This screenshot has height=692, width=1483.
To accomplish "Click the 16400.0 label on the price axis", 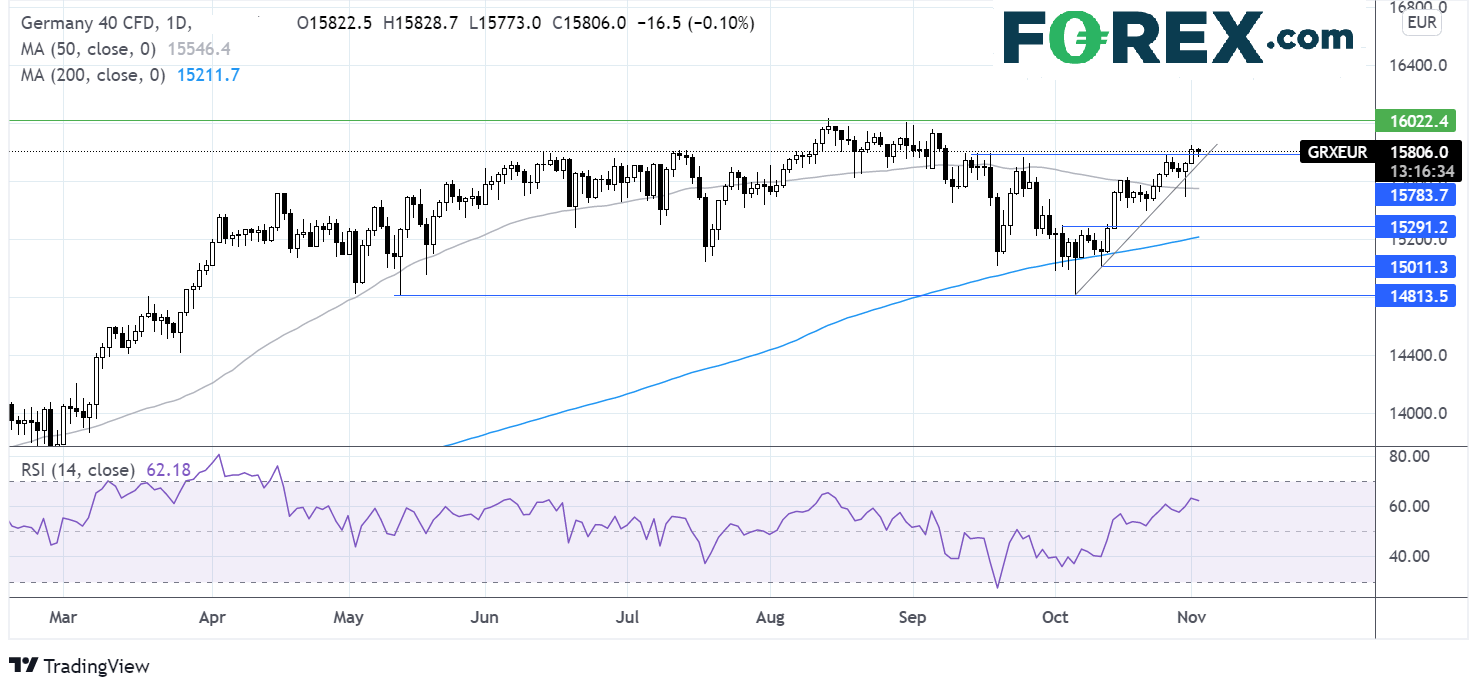I will 1415,66.
